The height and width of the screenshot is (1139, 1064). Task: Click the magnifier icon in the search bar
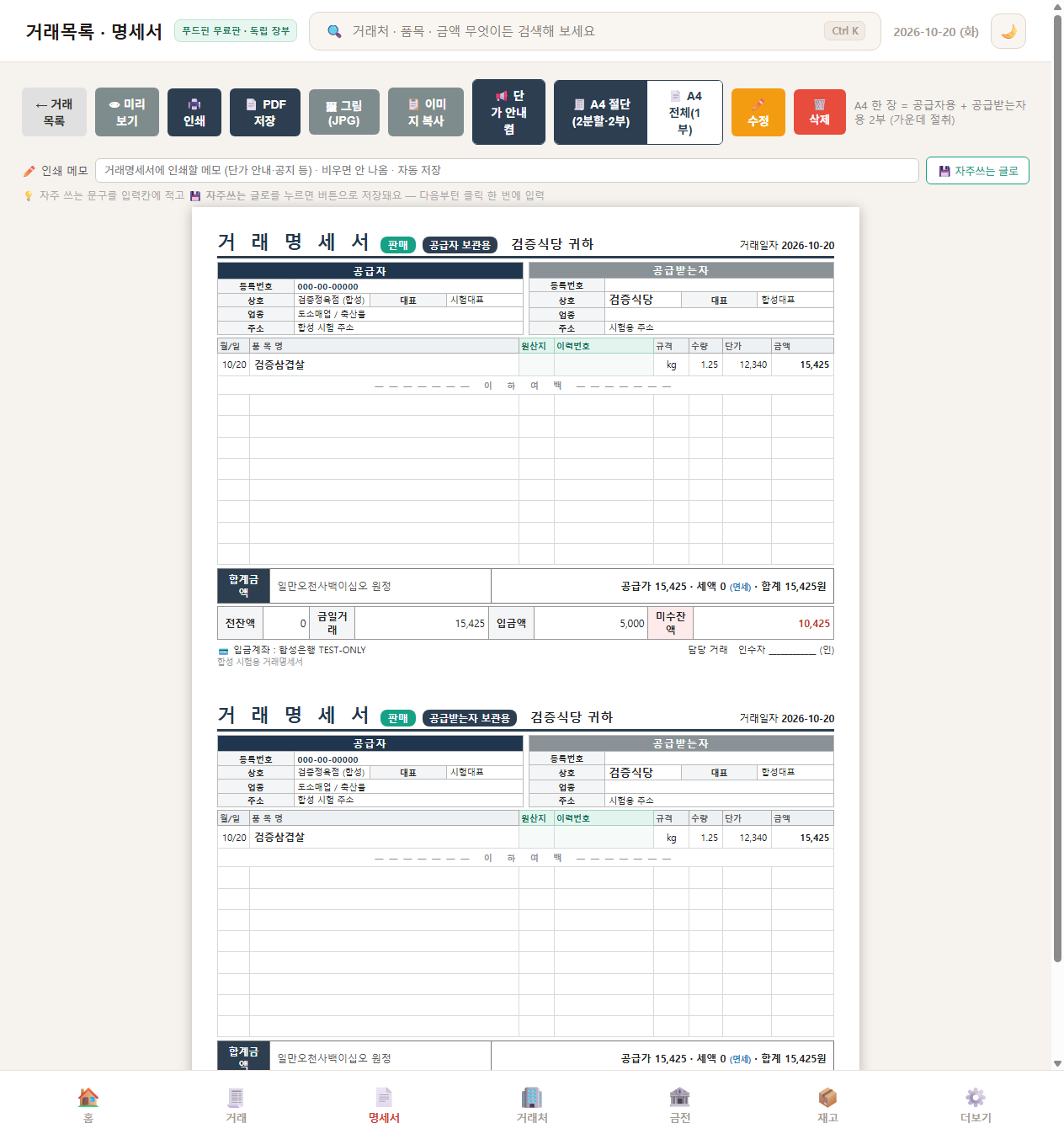(334, 31)
